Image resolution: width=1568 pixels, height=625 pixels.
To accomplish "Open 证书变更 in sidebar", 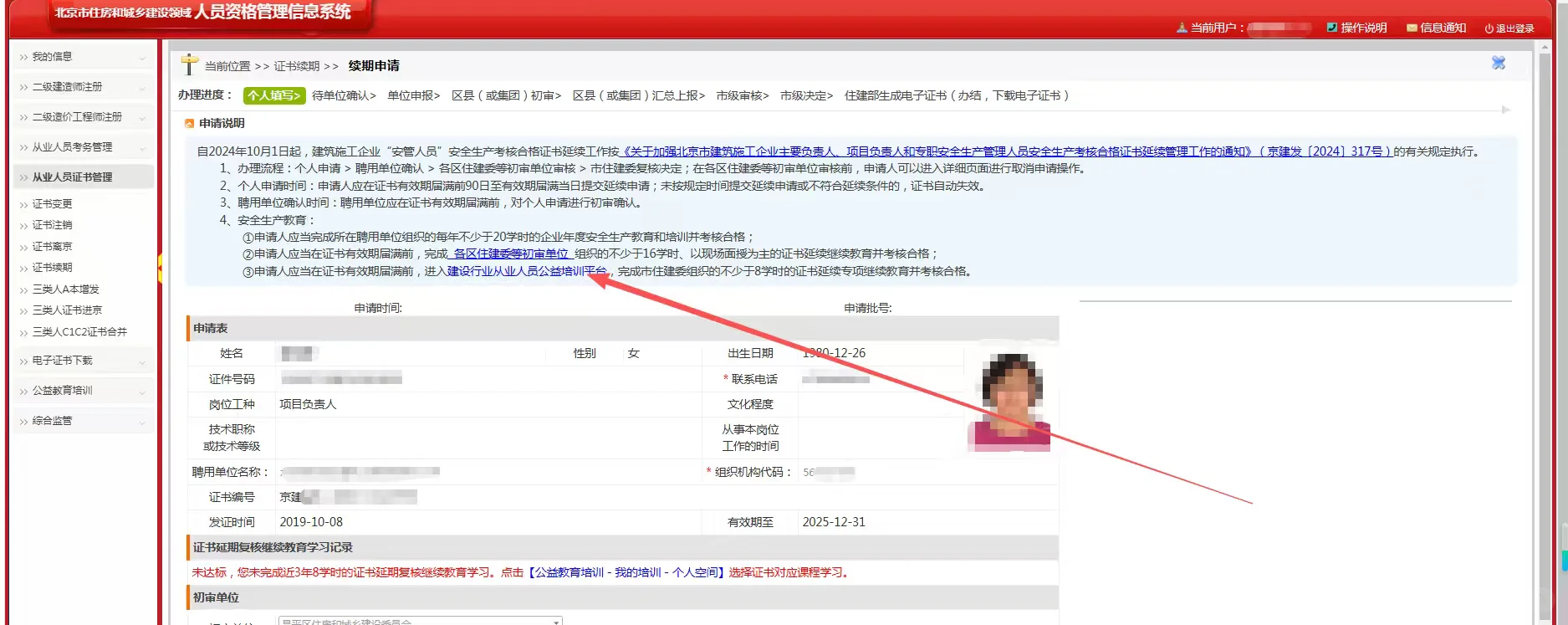I will [52, 204].
